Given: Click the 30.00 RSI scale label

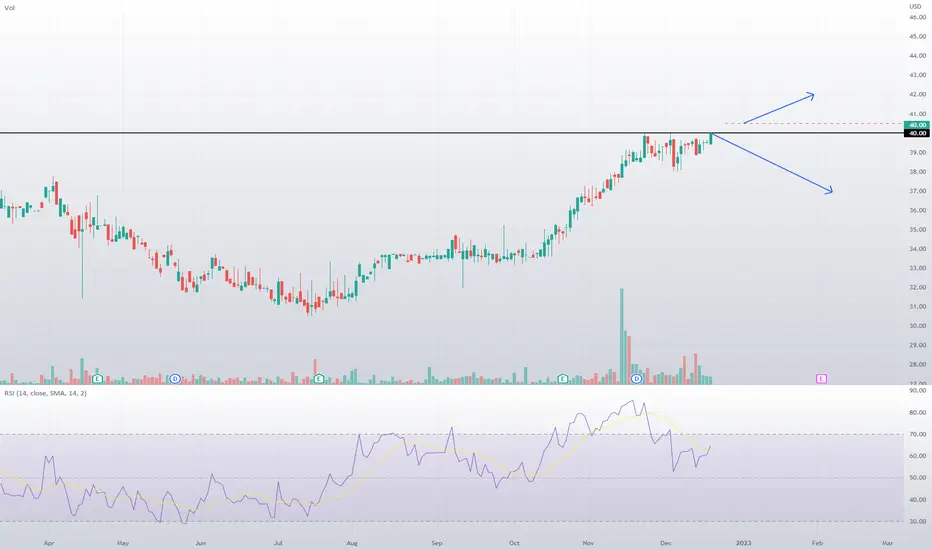Looking at the screenshot, I should 917,521.
